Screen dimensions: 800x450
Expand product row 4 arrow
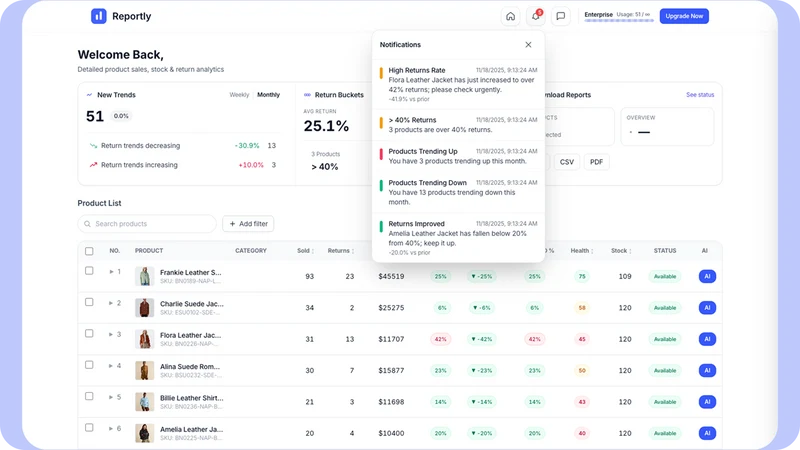111,366
